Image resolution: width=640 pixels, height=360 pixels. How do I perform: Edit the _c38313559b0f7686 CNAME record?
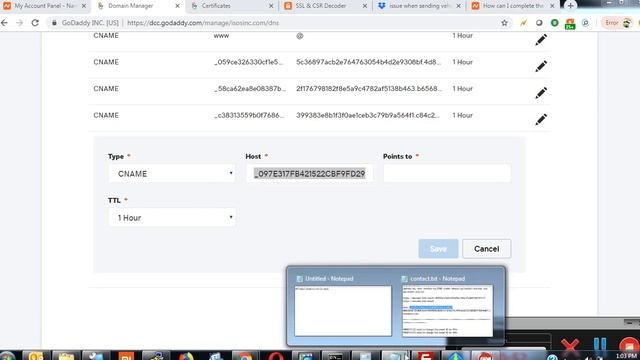tap(541, 119)
